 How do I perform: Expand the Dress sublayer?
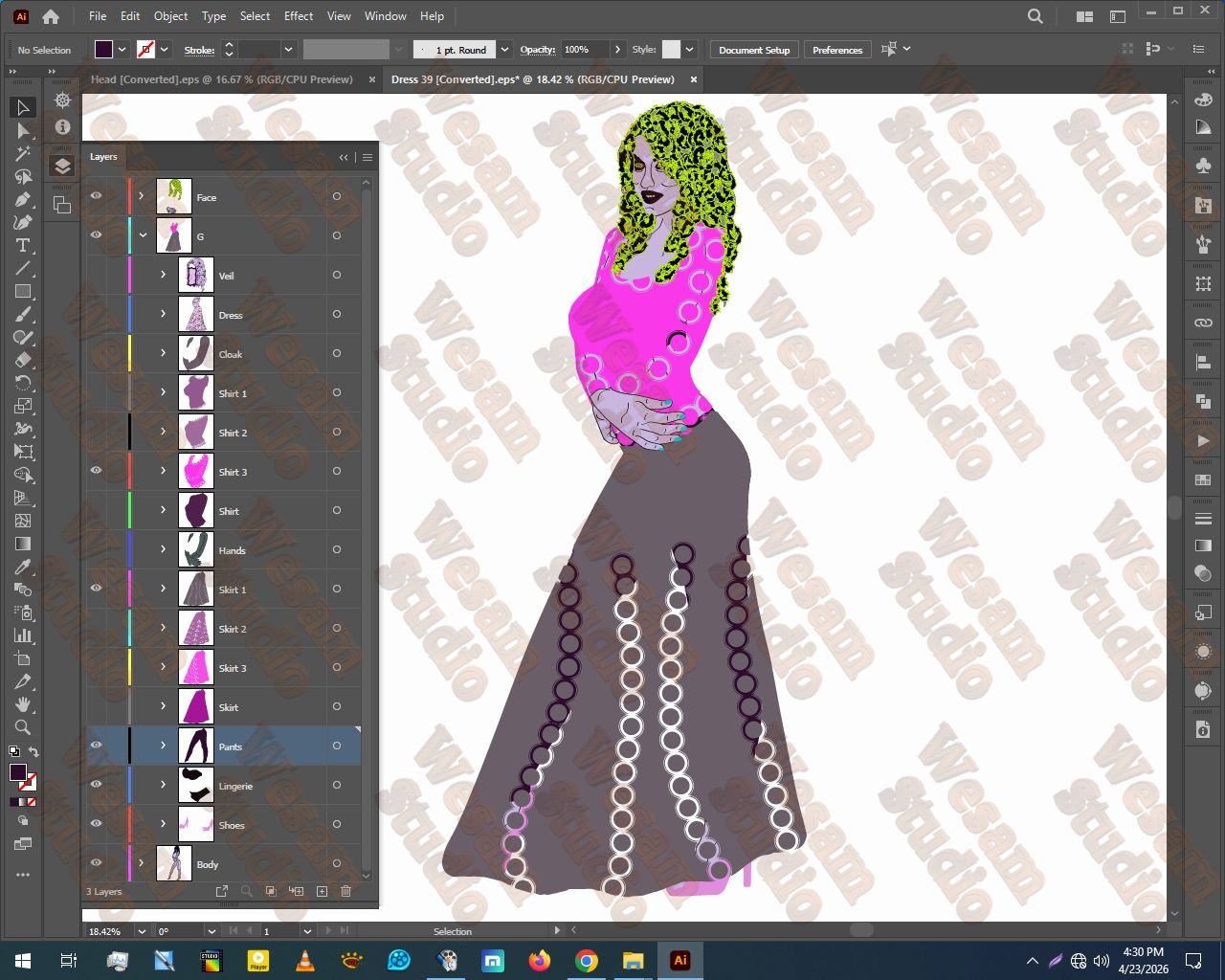click(x=163, y=314)
